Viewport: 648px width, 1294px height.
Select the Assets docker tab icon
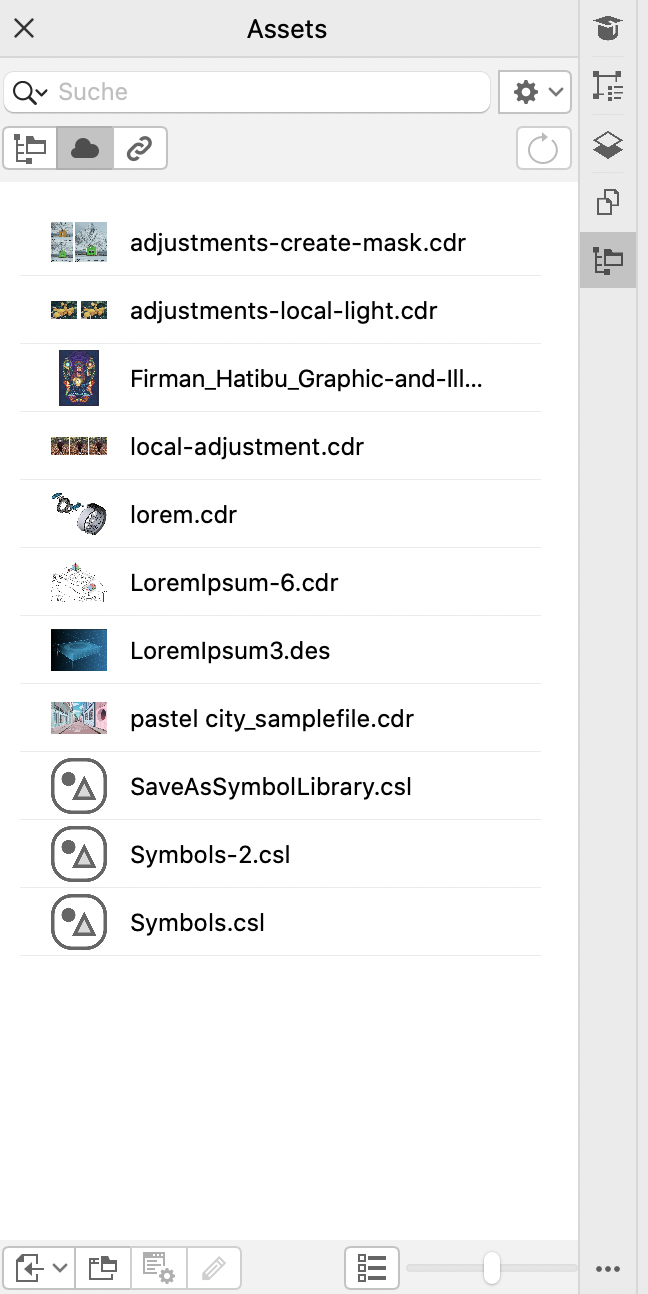tap(608, 261)
